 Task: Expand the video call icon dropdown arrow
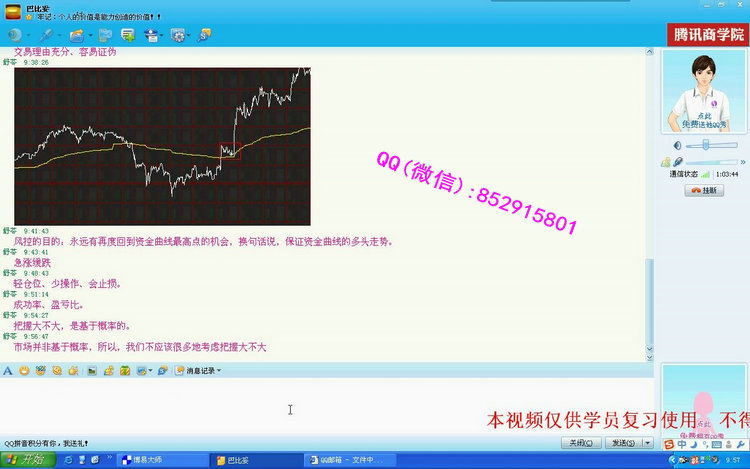[x=28, y=34]
